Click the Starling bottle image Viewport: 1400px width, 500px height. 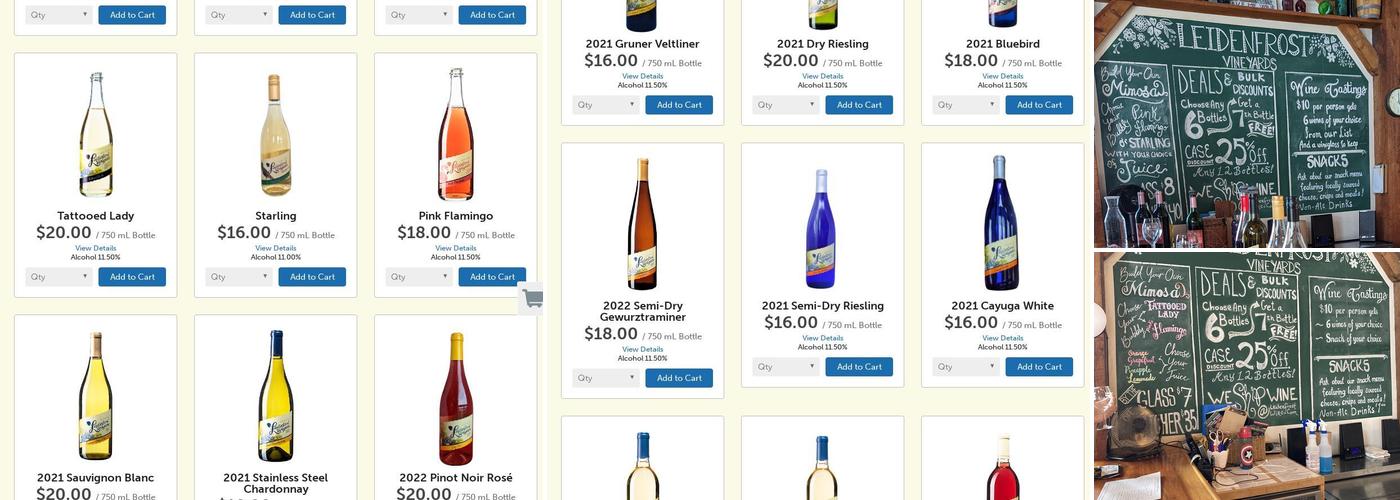click(276, 134)
